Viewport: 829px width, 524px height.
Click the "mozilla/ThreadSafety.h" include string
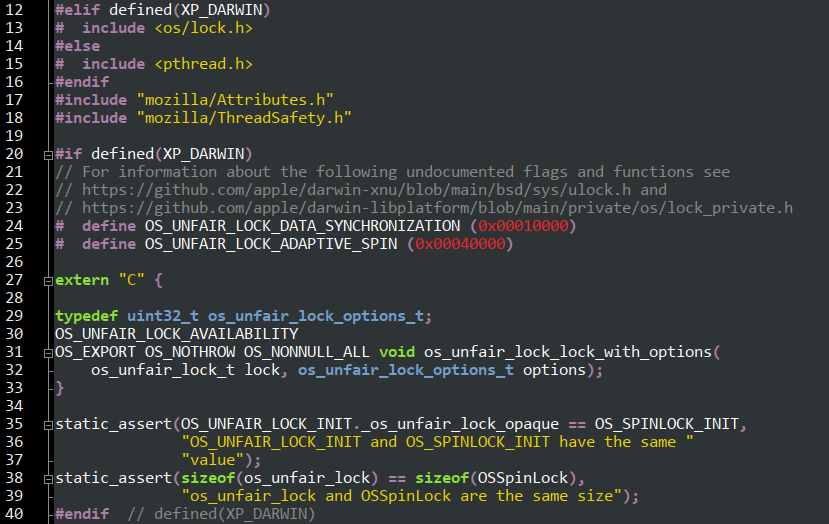tap(244, 118)
